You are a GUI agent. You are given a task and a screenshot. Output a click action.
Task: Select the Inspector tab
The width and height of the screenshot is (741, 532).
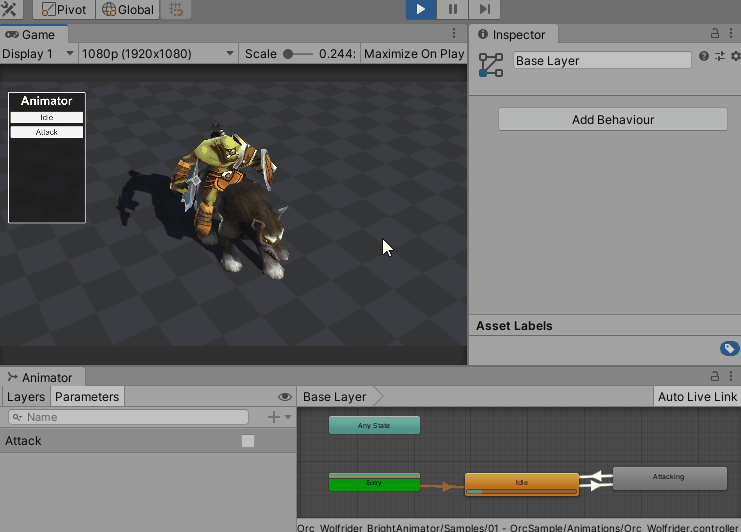[x=513, y=35]
